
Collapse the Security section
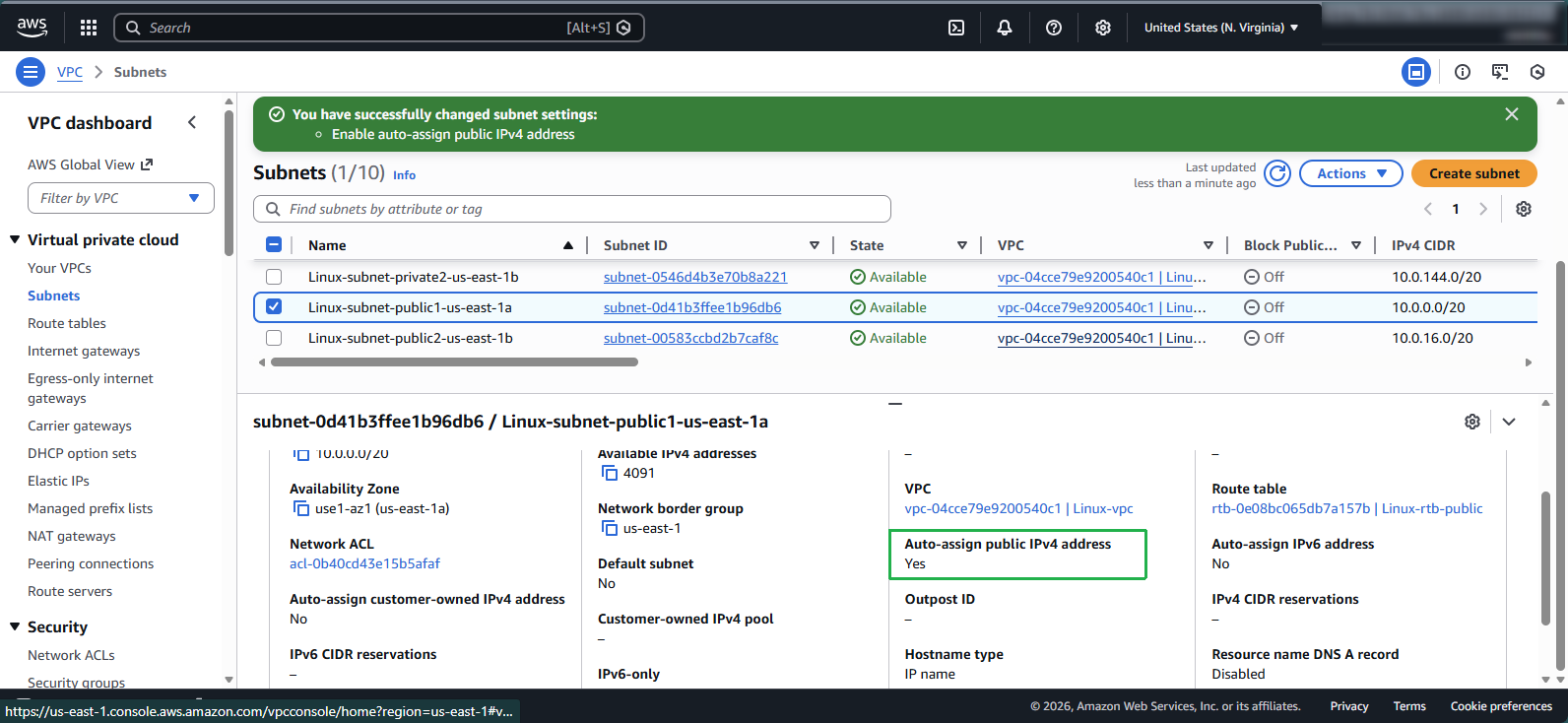15,626
